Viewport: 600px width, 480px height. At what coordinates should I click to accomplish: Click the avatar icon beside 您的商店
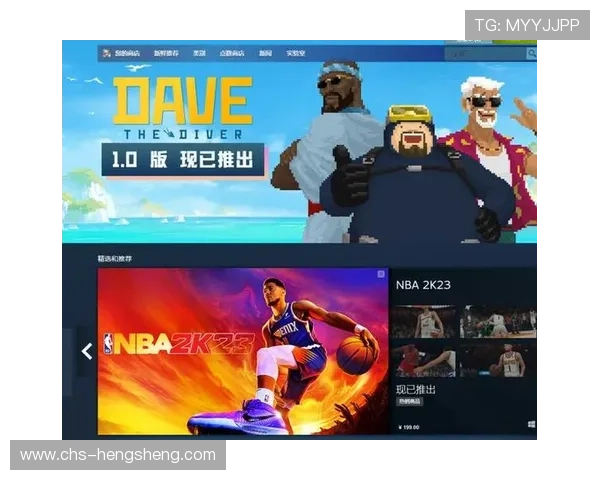(106, 53)
